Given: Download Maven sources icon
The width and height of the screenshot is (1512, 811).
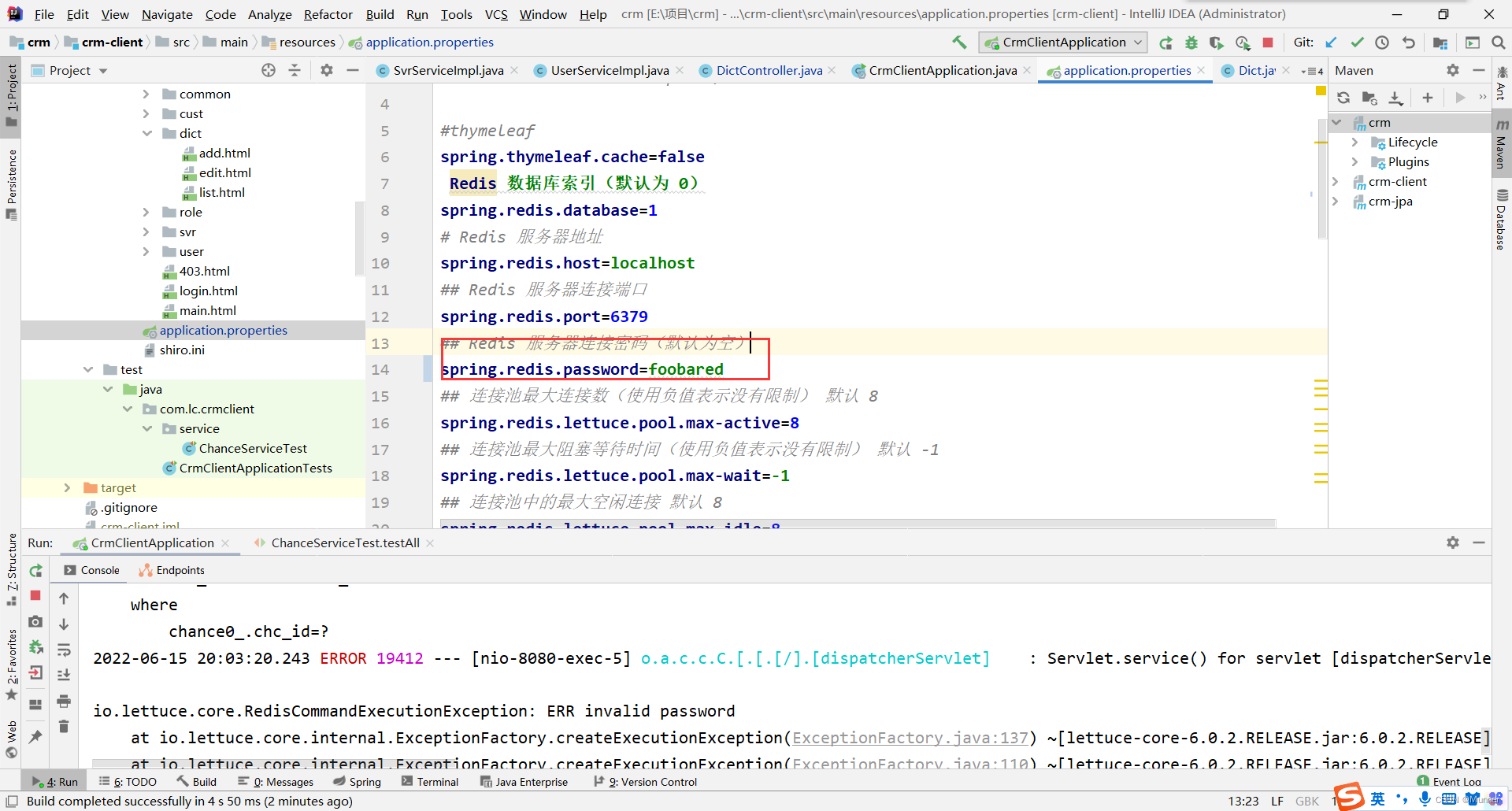Looking at the screenshot, I should [1395, 98].
